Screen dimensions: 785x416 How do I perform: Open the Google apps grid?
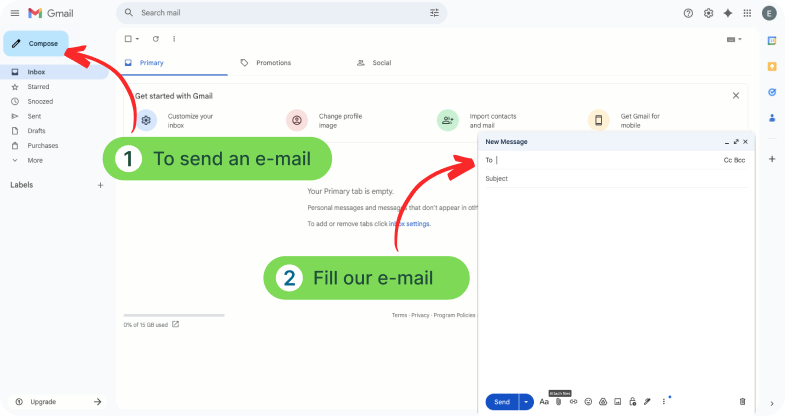(x=747, y=14)
